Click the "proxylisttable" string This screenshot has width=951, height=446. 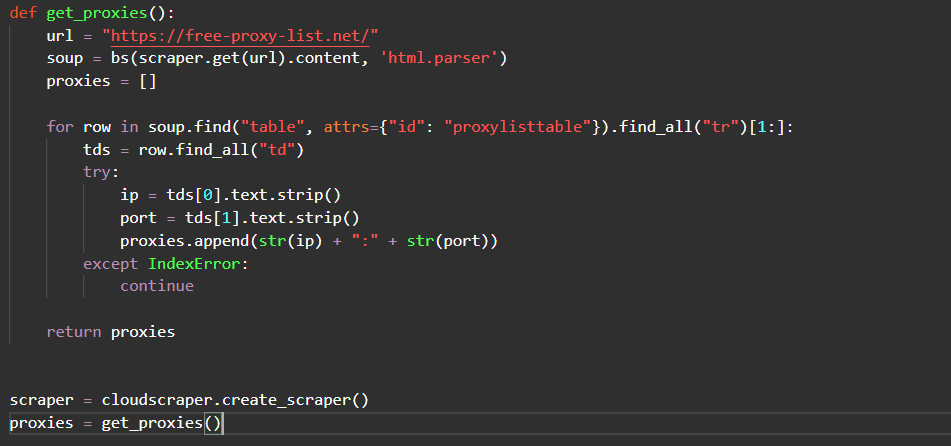(511, 127)
